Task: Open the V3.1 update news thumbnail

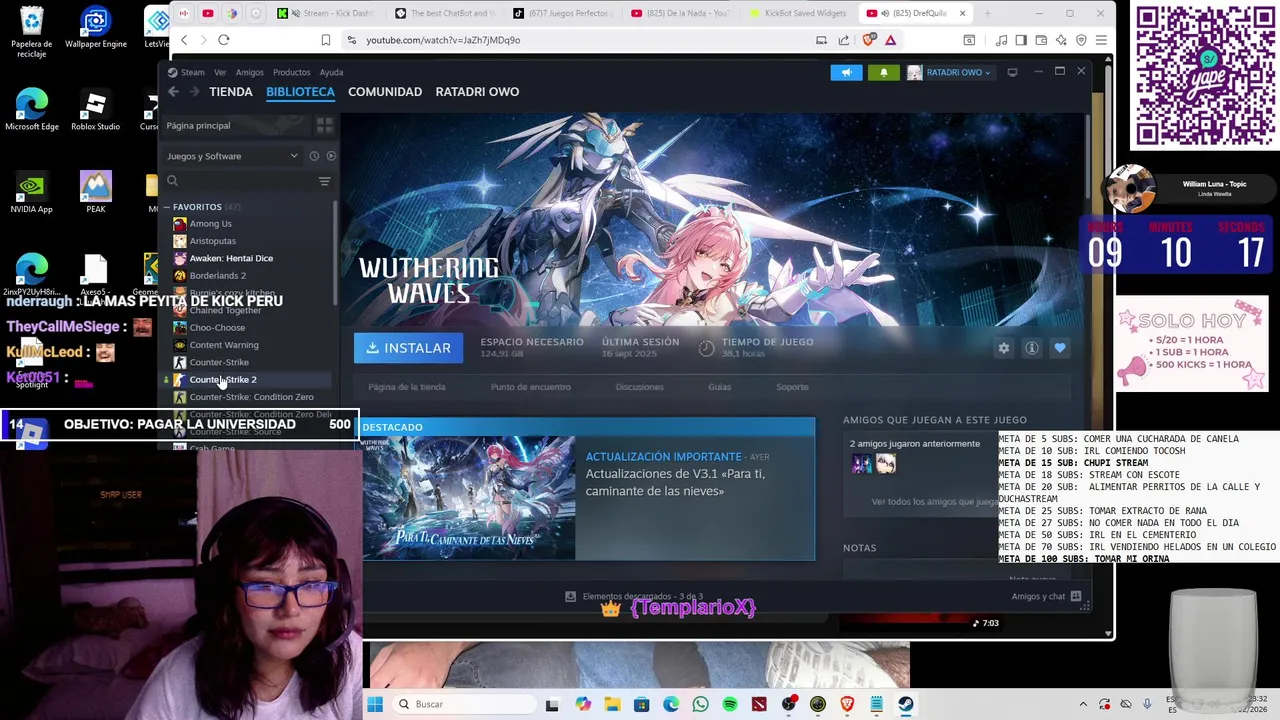Action: pos(469,498)
